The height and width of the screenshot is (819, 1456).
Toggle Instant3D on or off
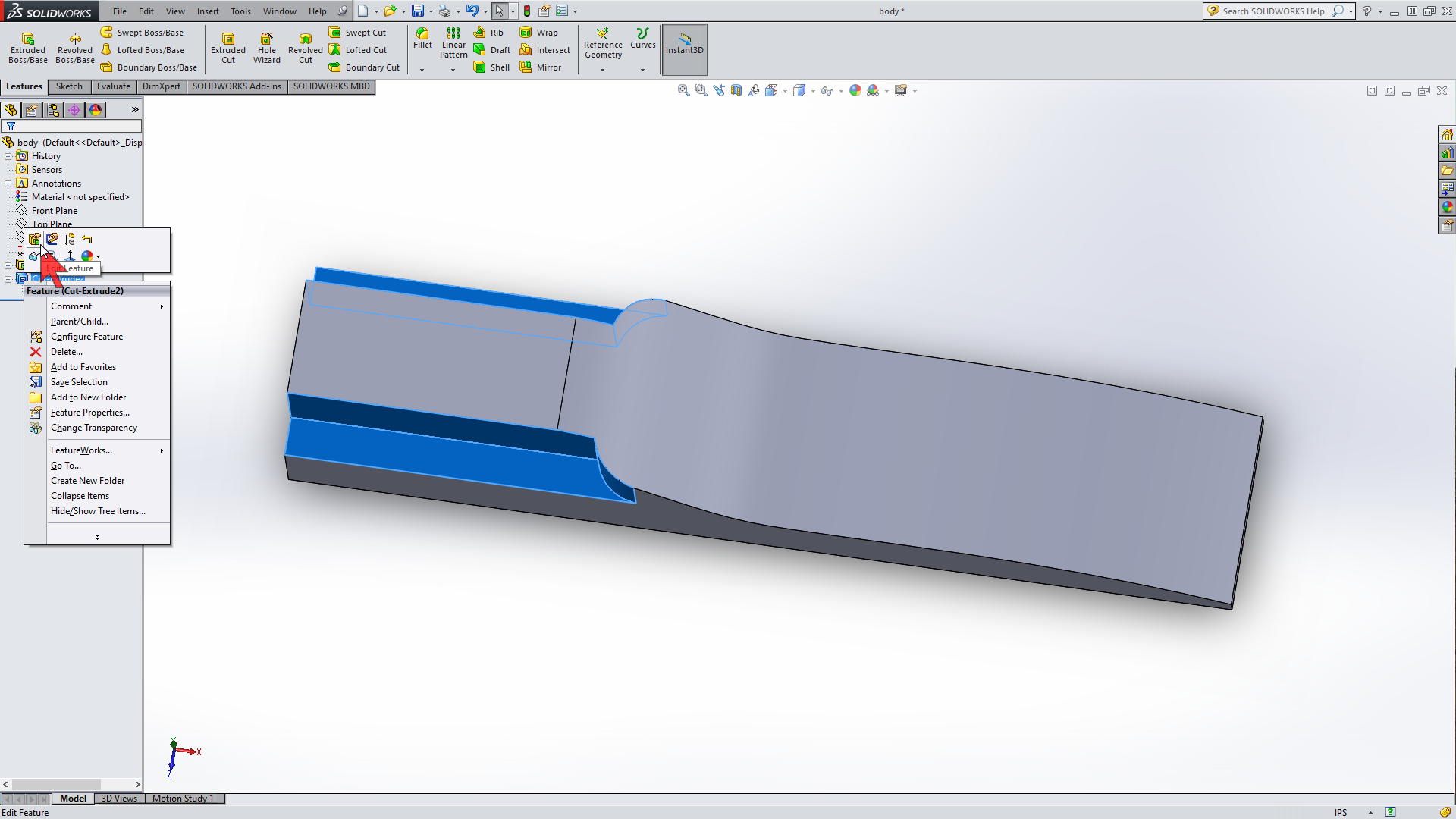(684, 48)
